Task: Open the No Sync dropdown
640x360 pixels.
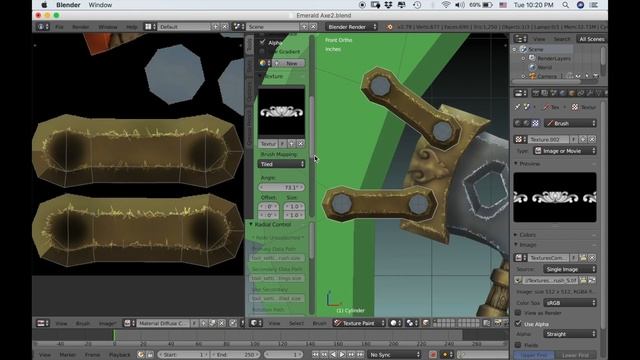Action: [x=394, y=355]
